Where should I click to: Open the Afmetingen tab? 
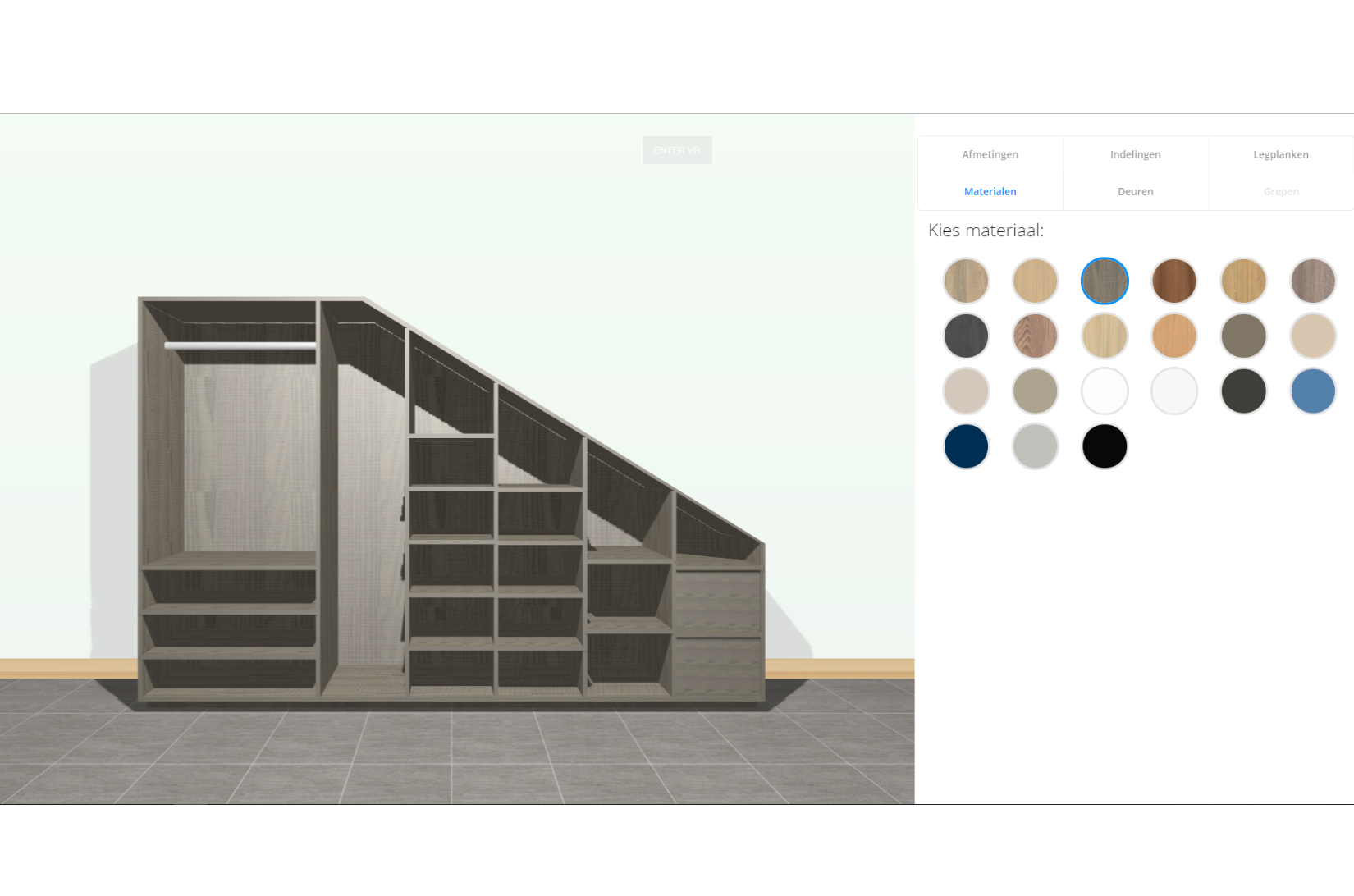(990, 154)
